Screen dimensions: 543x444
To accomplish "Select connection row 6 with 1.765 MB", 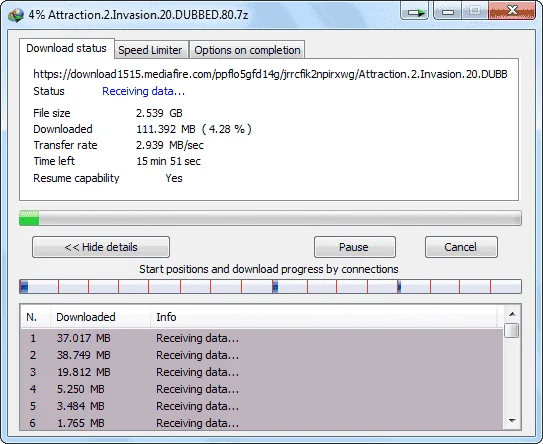I will click(261, 423).
